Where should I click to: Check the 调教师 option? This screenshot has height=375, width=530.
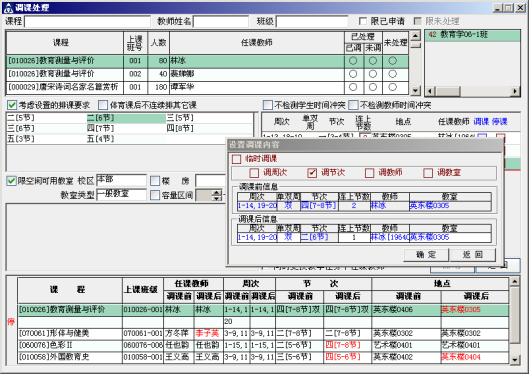pyautogui.click(x=370, y=173)
